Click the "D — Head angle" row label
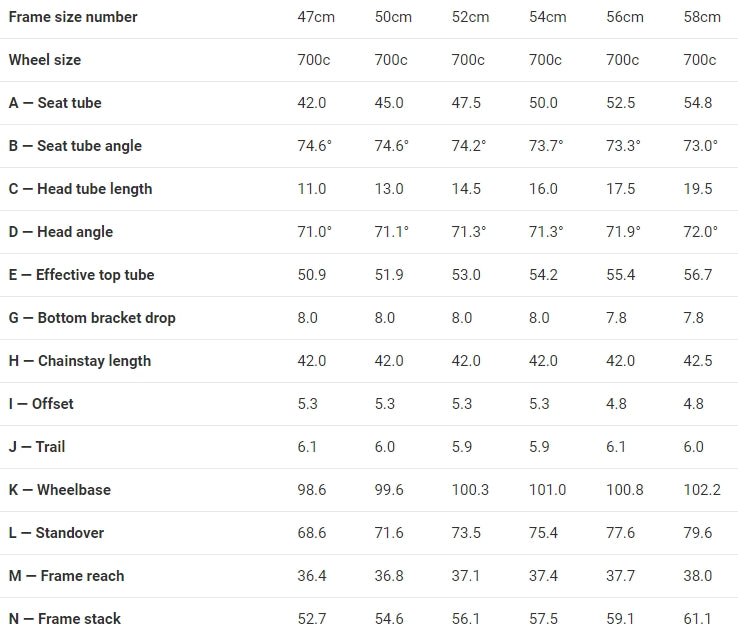Image resolution: width=738 pixels, height=639 pixels. click(60, 232)
